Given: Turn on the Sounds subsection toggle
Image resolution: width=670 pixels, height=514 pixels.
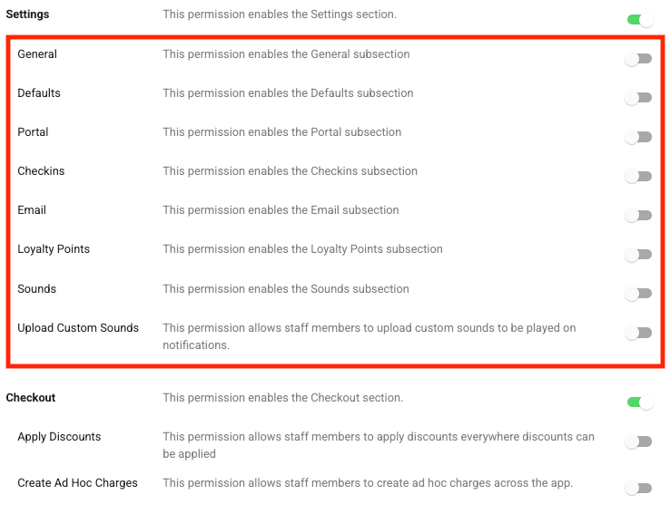Looking at the screenshot, I should coord(638,294).
